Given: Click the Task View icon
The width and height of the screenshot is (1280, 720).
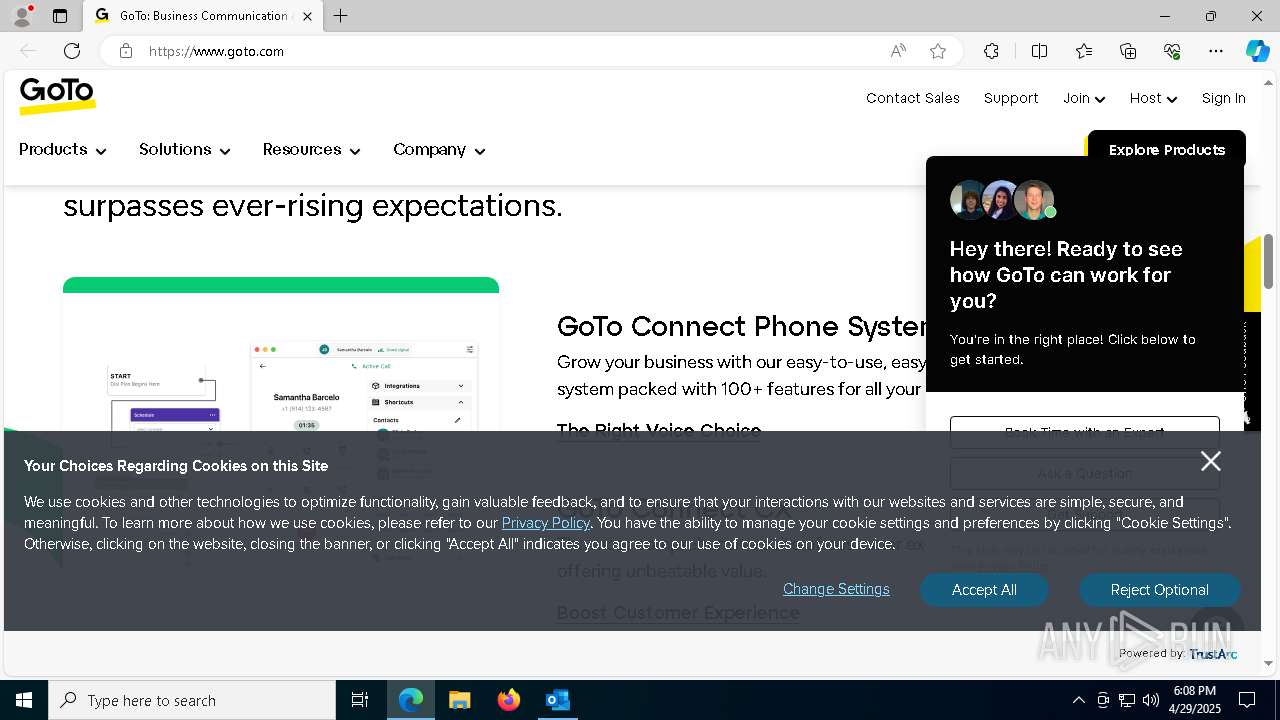Looking at the screenshot, I should point(360,700).
